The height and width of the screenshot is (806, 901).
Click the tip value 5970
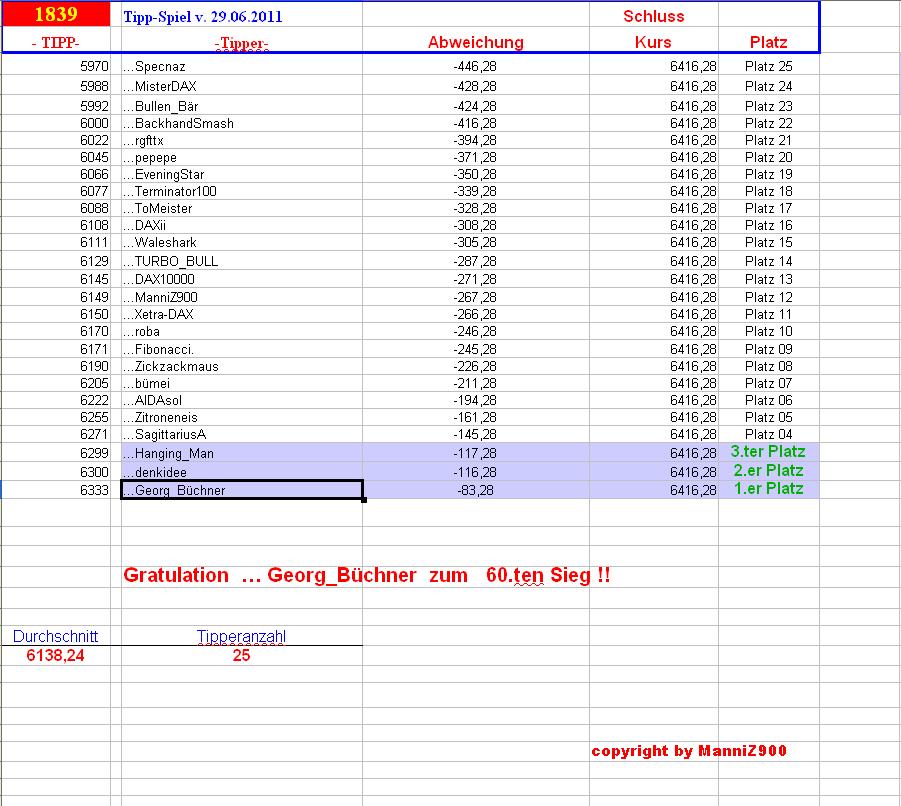click(x=94, y=66)
